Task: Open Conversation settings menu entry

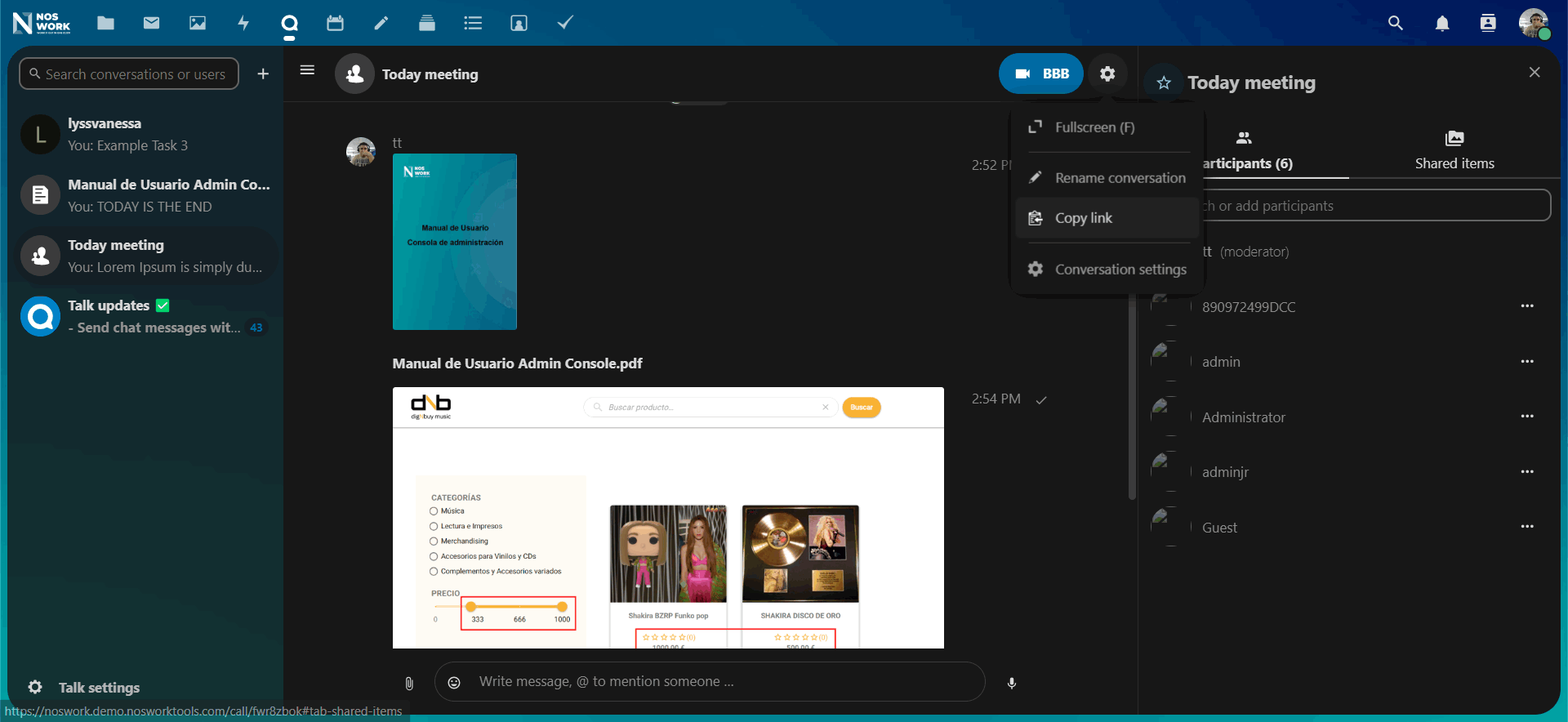Action: tap(1107, 269)
